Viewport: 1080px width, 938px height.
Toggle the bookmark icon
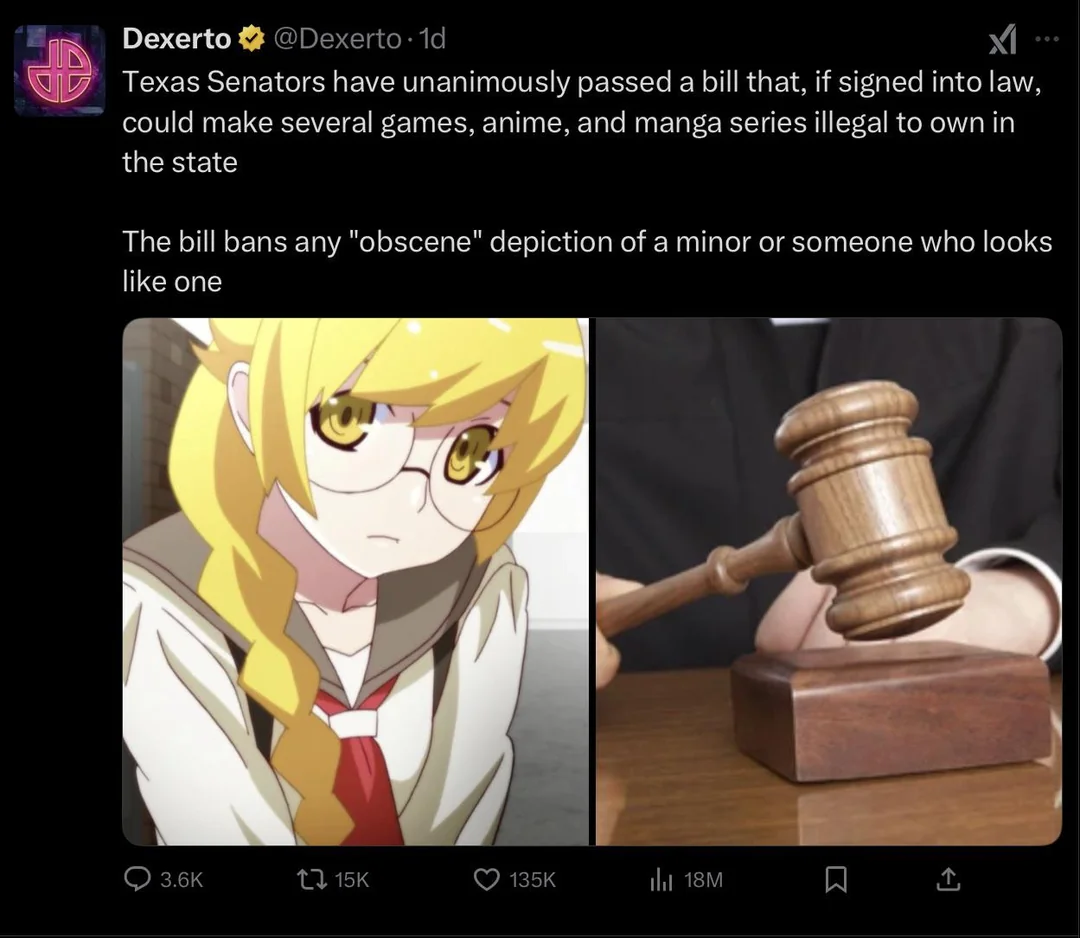click(x=835, y=879)
